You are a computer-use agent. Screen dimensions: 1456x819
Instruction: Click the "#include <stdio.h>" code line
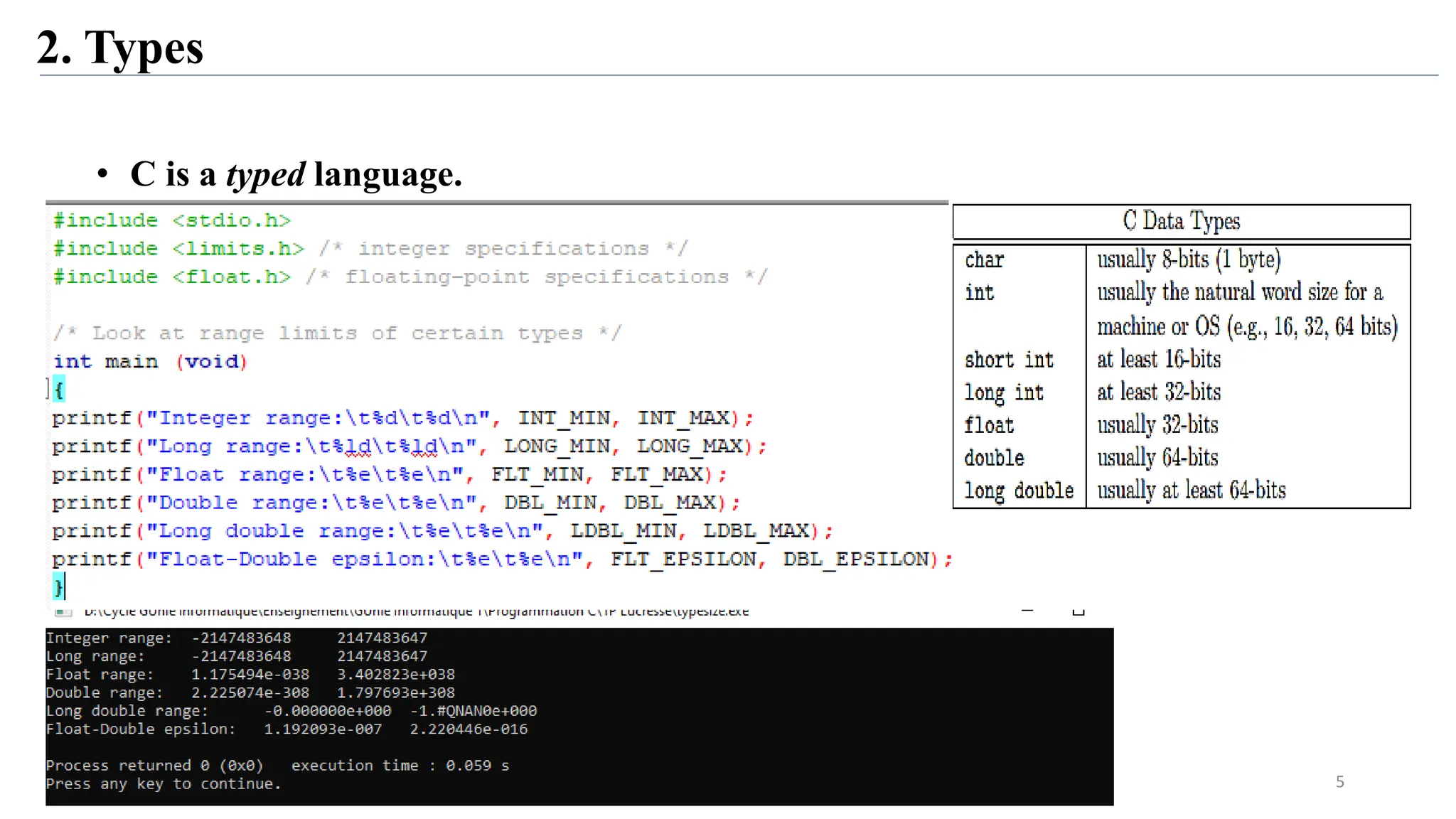click(x=172, y=220)
